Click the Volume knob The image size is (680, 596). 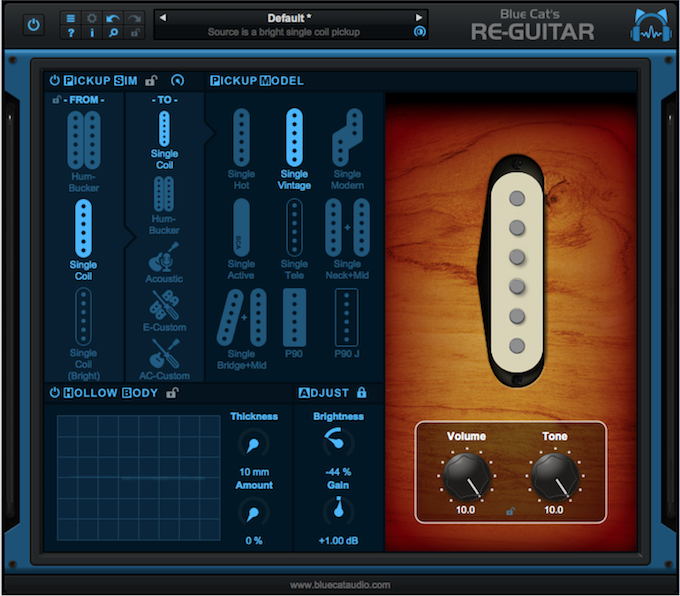click(x=466, y=477)
